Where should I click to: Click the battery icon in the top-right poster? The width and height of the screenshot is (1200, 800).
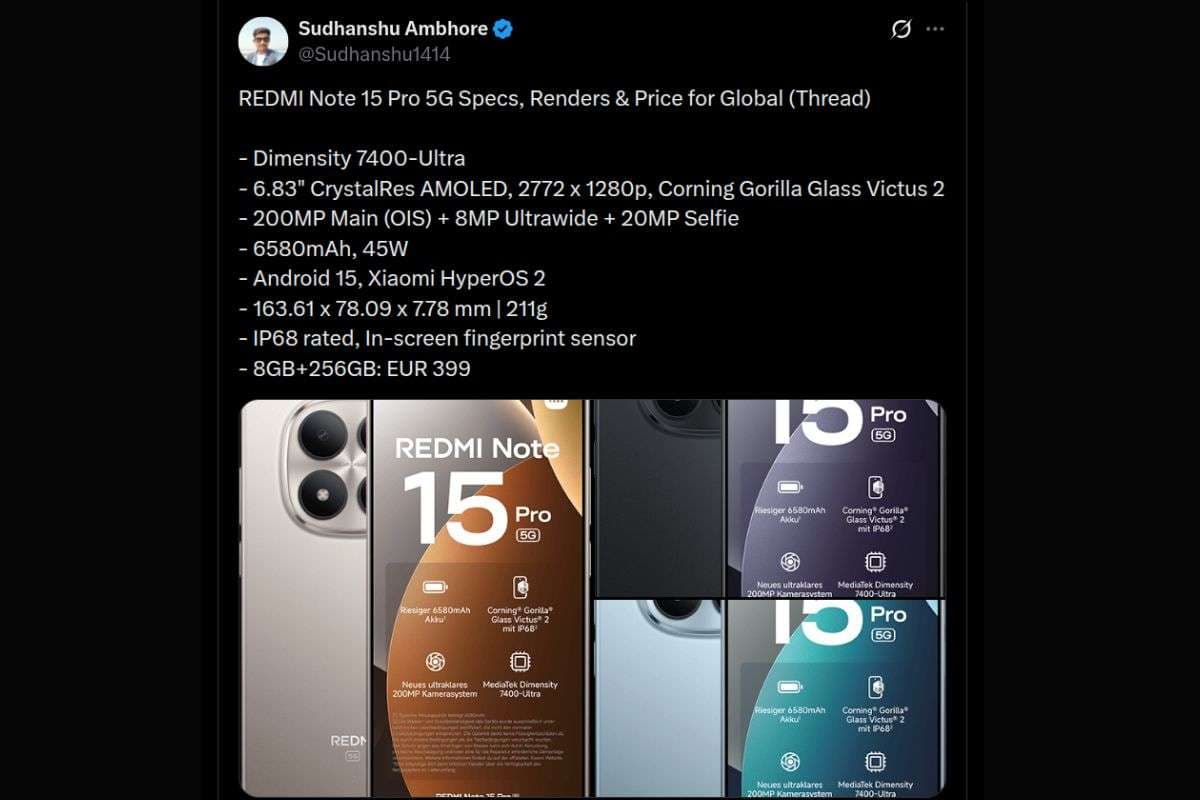790,487
